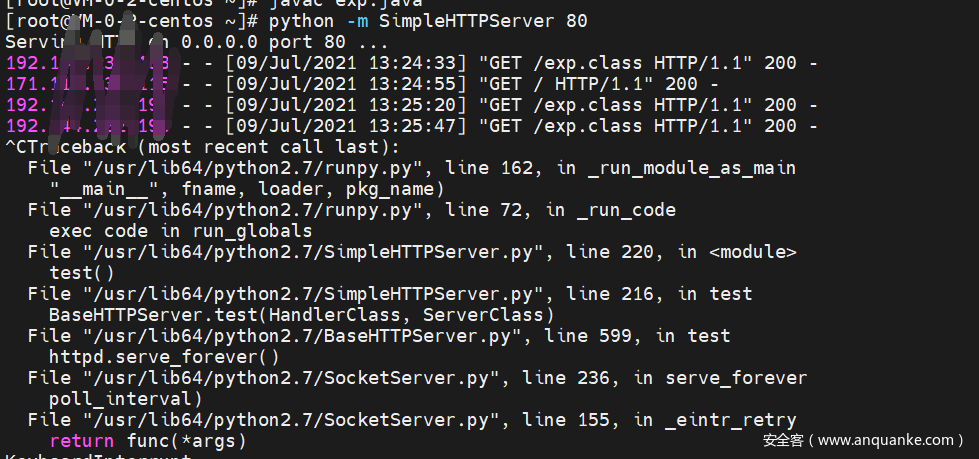Click the return func(*args) statement
Image resolution: width=979 pixels, height=459 pixels.
(147, 441)
